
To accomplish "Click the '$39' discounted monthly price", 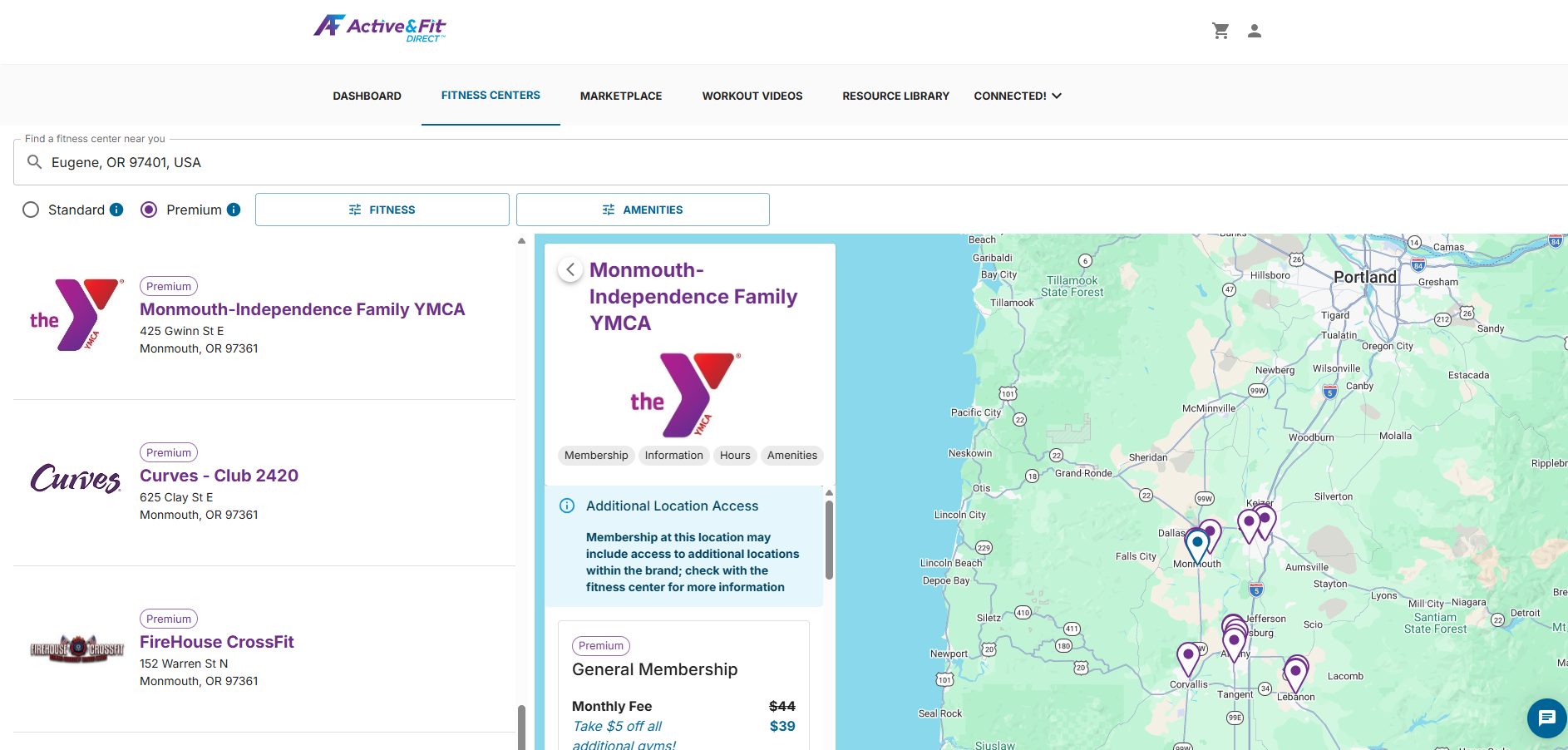I will point(782,726).
